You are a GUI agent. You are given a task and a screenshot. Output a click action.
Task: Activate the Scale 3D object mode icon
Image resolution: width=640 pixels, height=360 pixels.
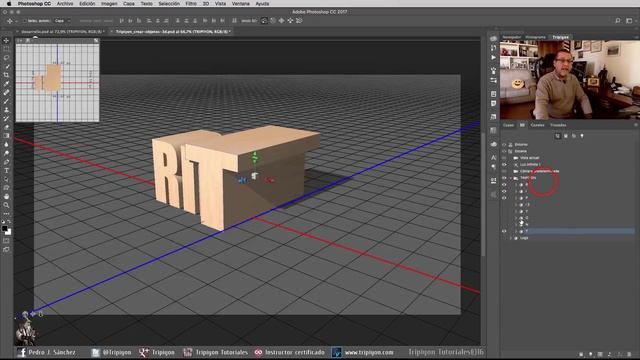pyautogui.click(x=299, y=20)
